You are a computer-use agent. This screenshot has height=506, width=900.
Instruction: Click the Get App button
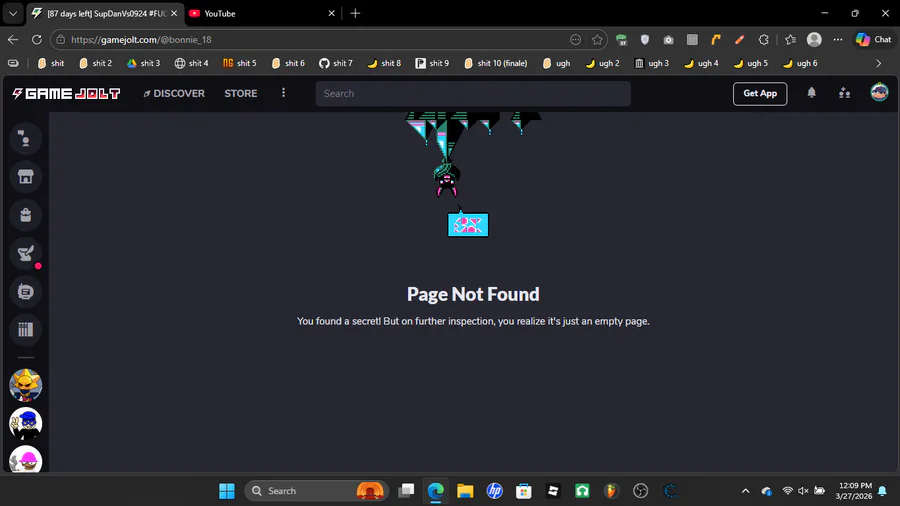(x=759, y=94)
